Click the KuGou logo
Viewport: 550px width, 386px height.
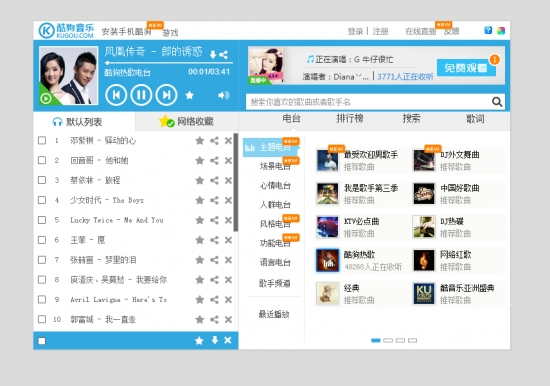[66, 31]
